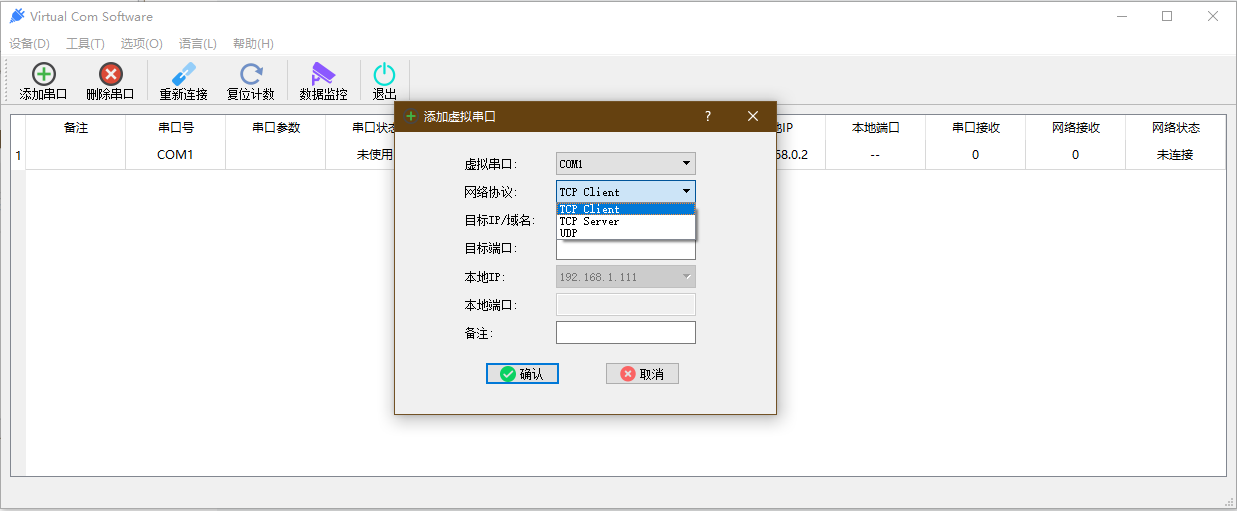
Task: Collapse the 网络协议 TCP Client combo box
Action: coord(626,192)
